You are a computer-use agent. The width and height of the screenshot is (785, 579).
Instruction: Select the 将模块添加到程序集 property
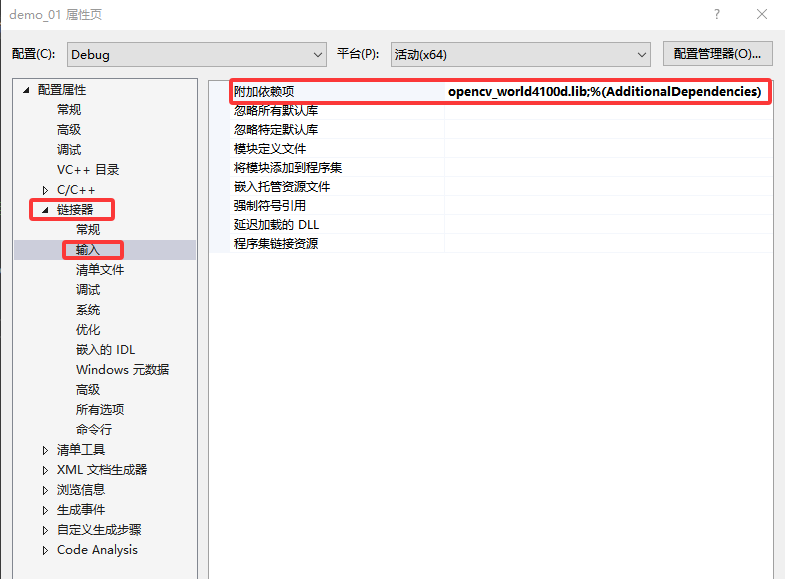pos(288,168)
